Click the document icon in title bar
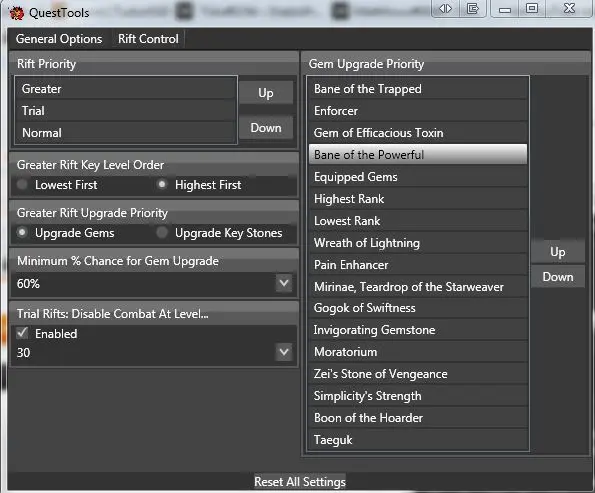Image resolution: width=595 pixels, height=493 pixels. [472, 8]
